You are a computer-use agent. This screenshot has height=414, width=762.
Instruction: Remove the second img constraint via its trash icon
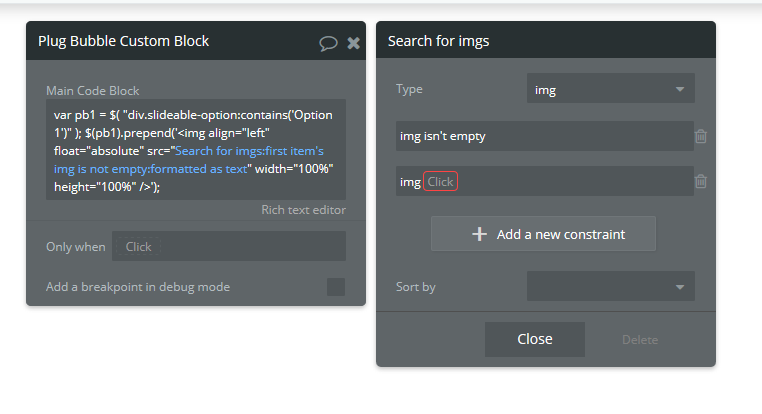[701, 181]
